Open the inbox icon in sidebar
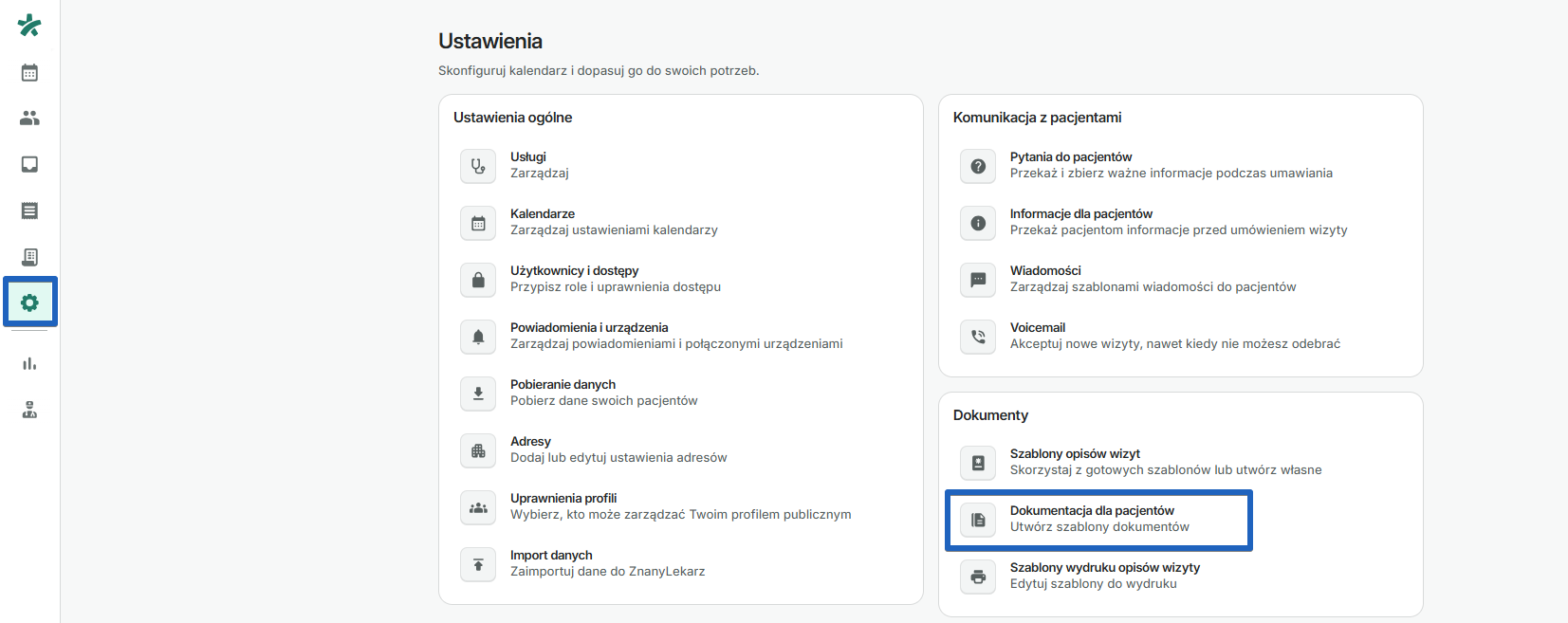This screenshot has width=1568, height=623. tap(29, 165)
